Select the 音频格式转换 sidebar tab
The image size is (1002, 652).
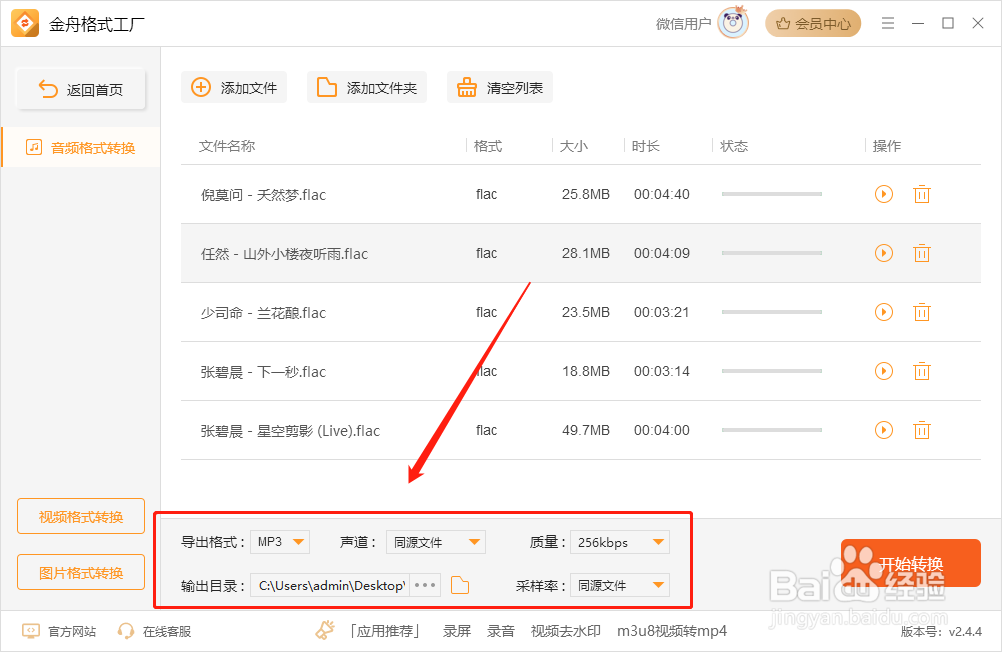tap(80, 146)
